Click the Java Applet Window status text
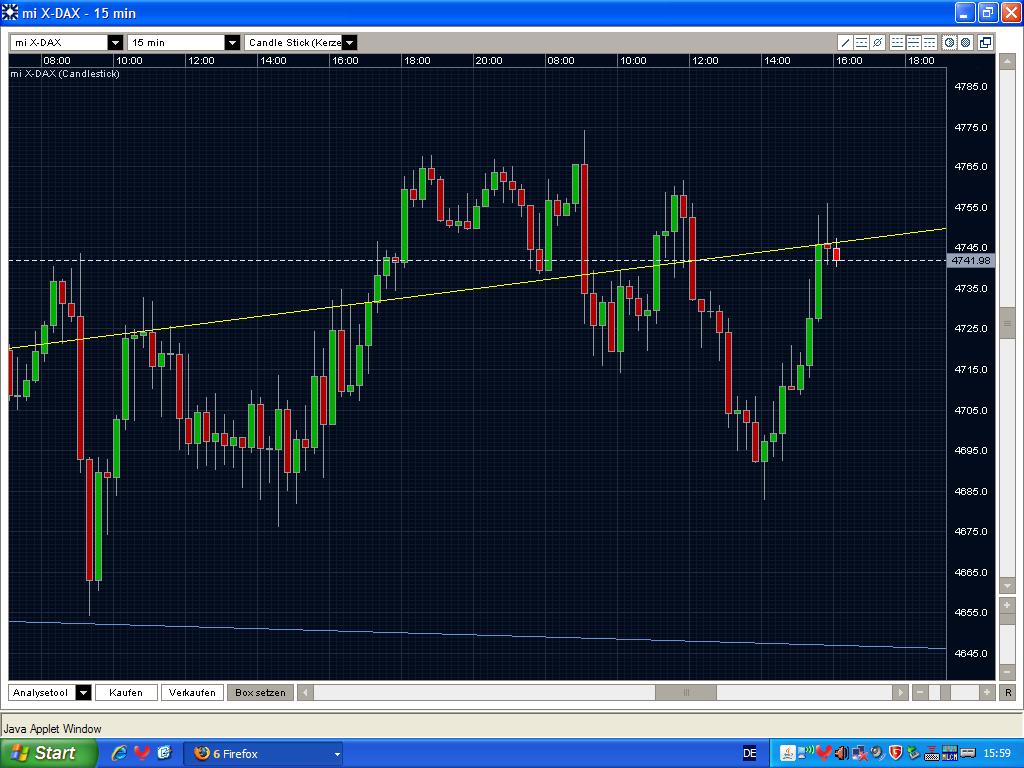 tap(53, 728)
